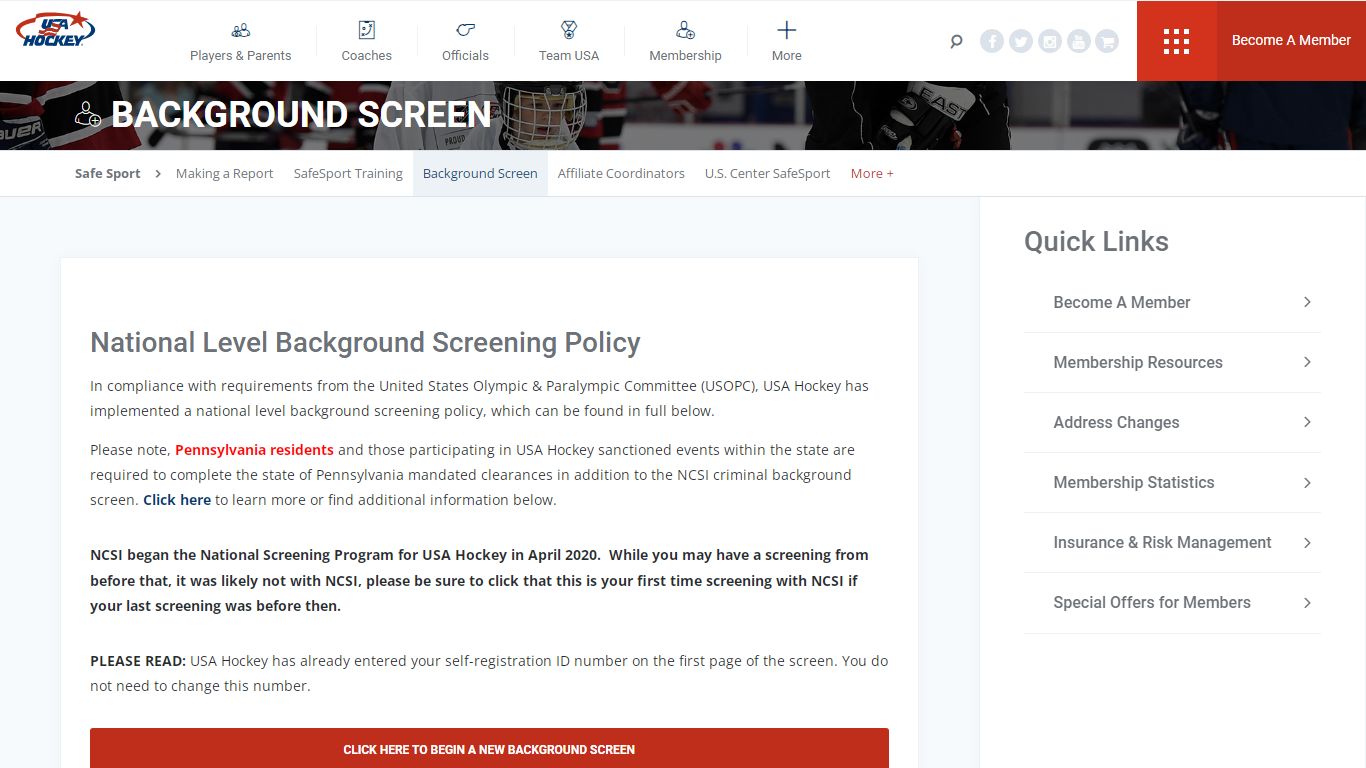Select the Coaches menu label
Image resolution: width=1366 pixels, height=768 pixels.
pyautogui.click(x=367, y=56)
